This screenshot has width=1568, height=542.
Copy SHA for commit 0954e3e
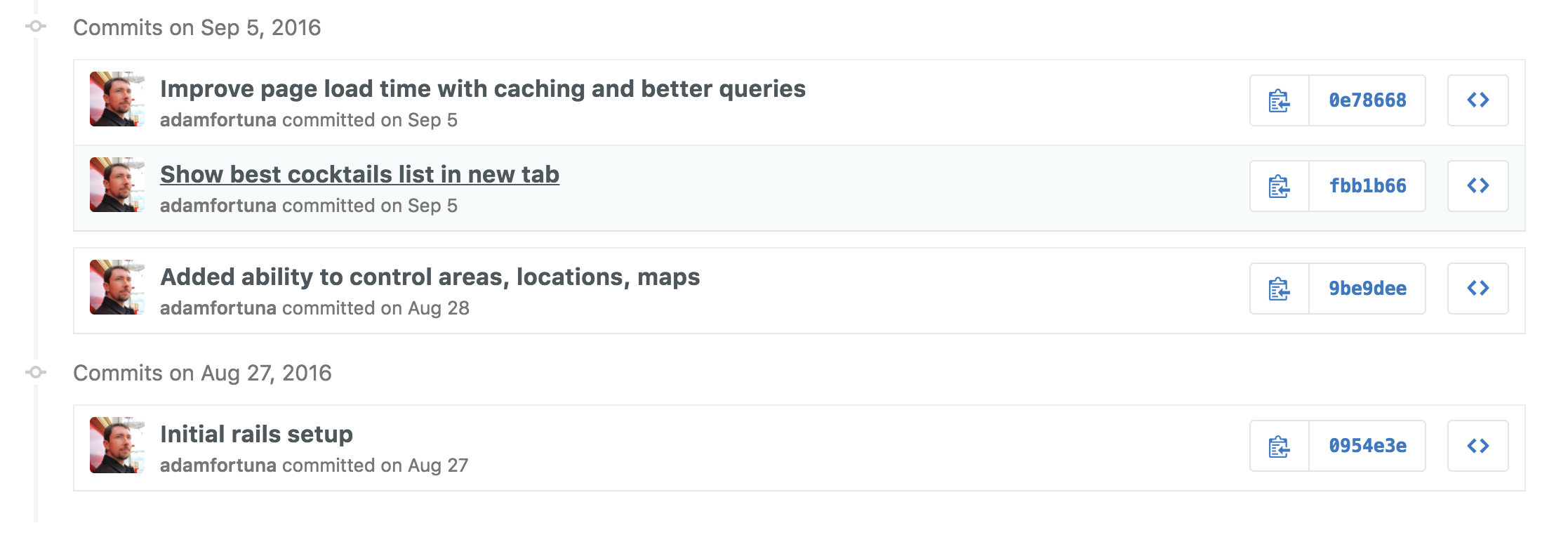1279,446
